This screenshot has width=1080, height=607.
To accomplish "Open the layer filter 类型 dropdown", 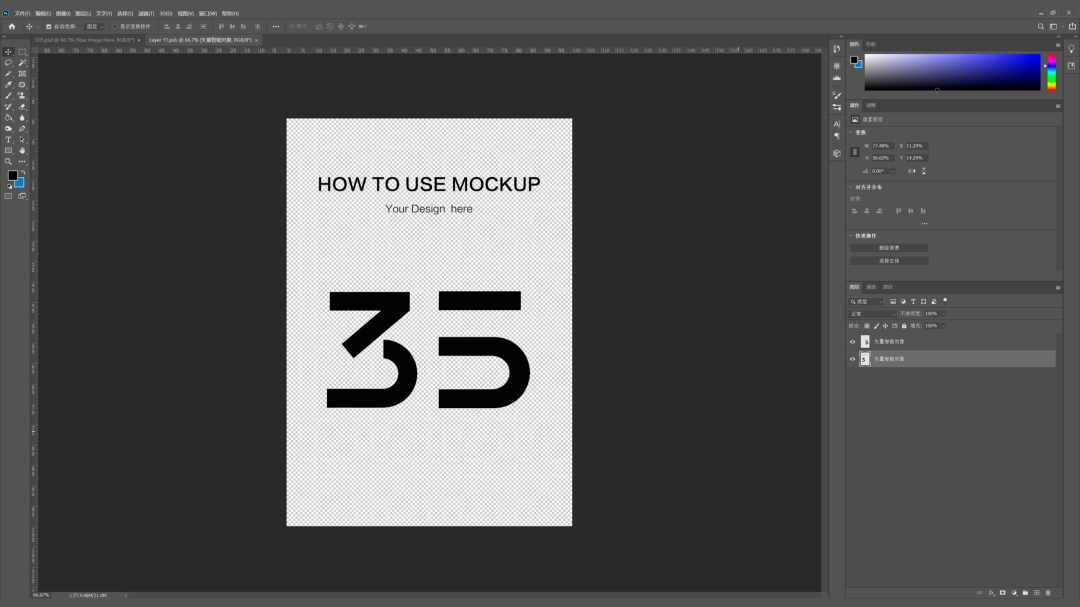I will coord(866,301).
